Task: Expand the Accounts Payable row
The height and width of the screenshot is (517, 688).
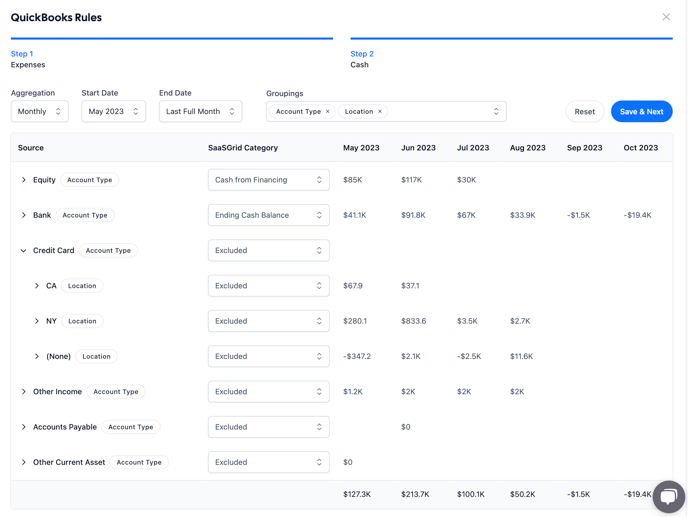Action: (x=24, y=427)
